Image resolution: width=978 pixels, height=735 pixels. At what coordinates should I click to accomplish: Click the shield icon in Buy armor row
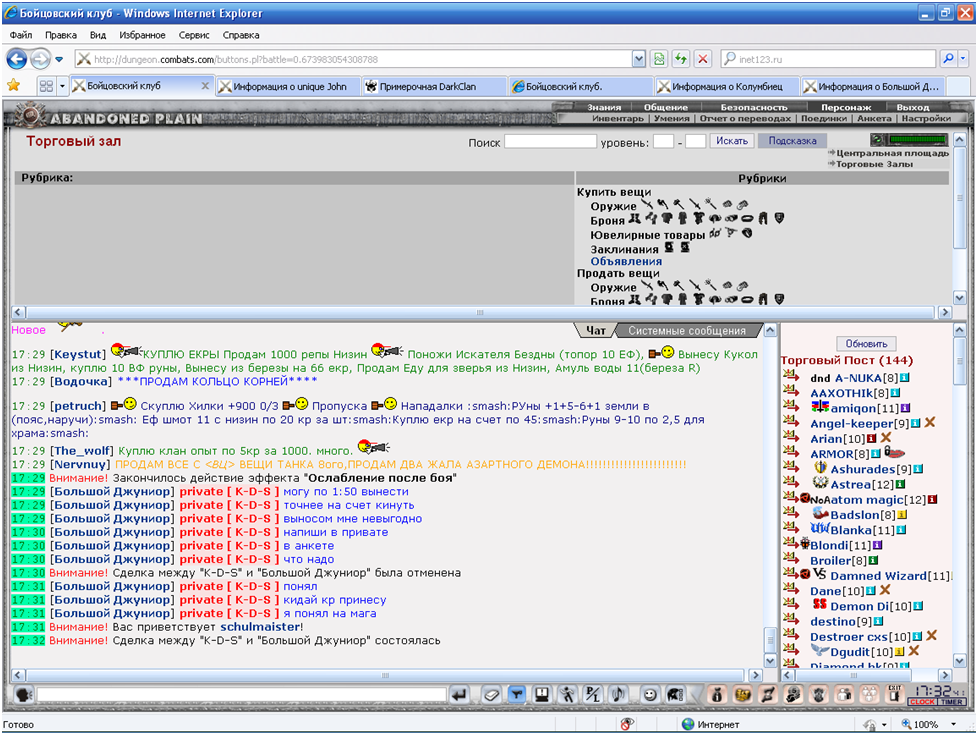(780, 218)
